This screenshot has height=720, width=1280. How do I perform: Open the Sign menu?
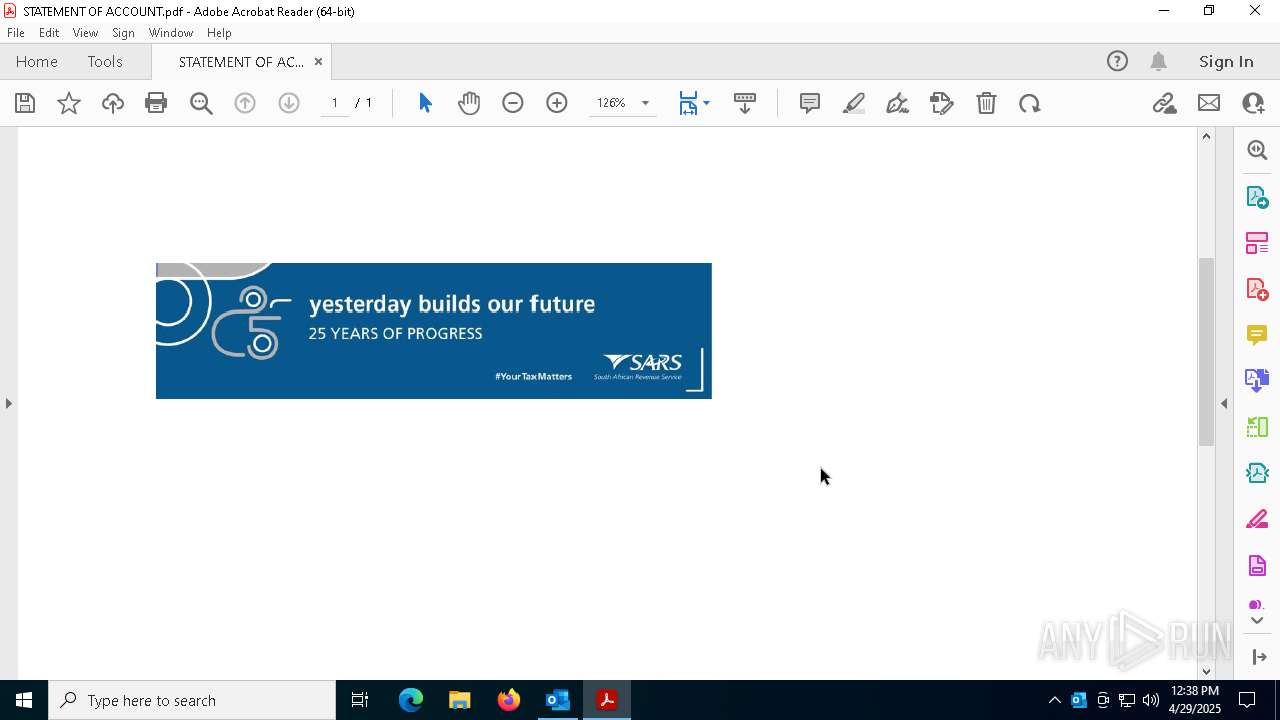tap(124, 33)
